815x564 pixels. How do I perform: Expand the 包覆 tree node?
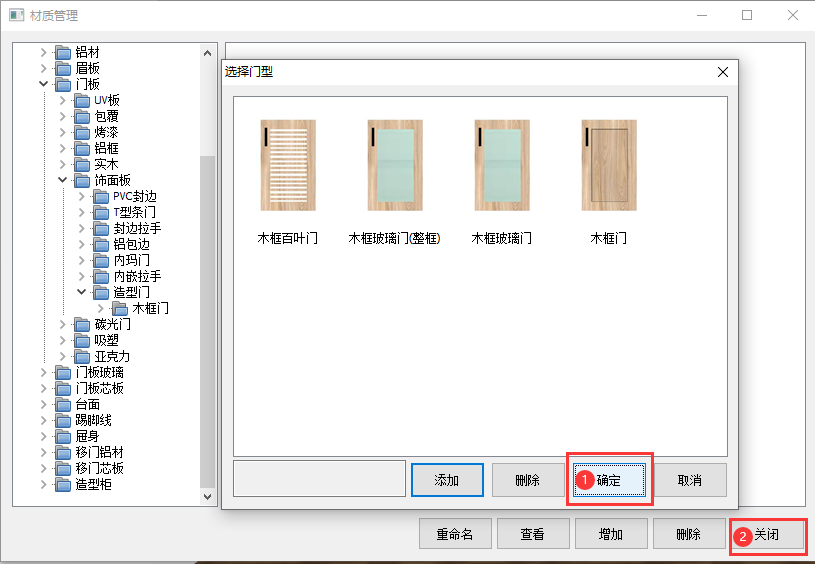(x=63, y=116)
